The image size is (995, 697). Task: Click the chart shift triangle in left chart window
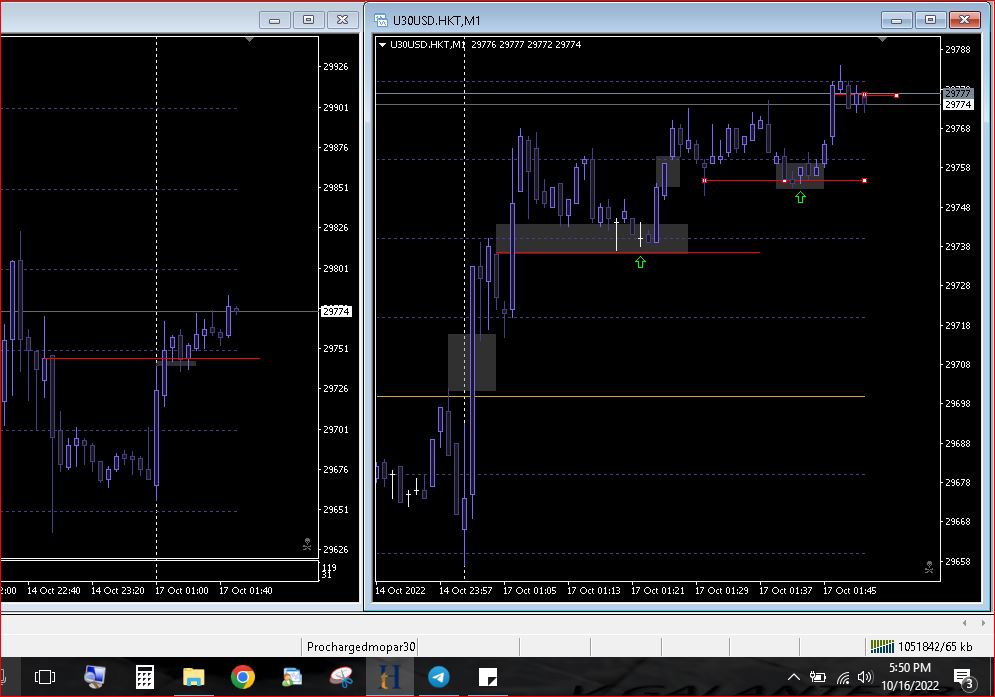pyautogui.click(x=249, y=39)
